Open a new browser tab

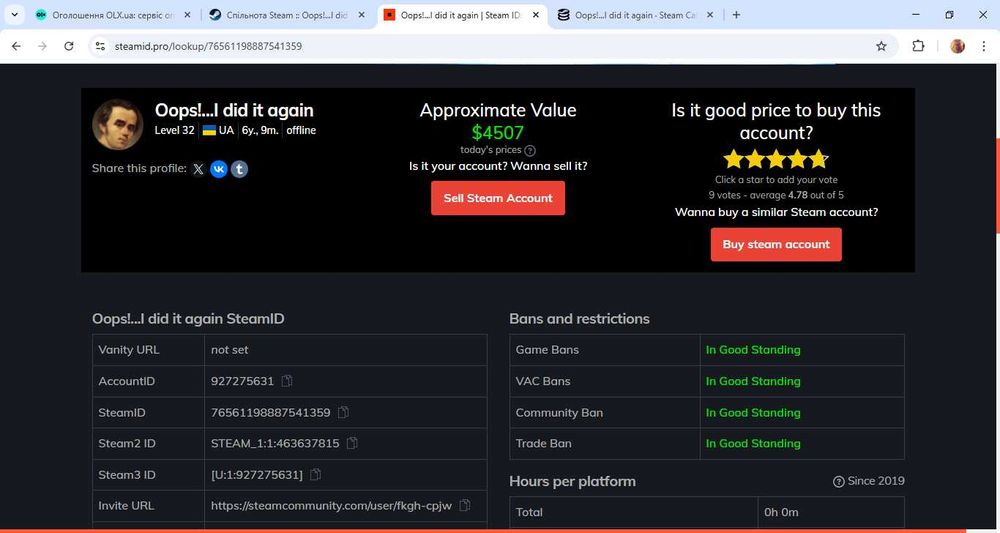(736, 15)
